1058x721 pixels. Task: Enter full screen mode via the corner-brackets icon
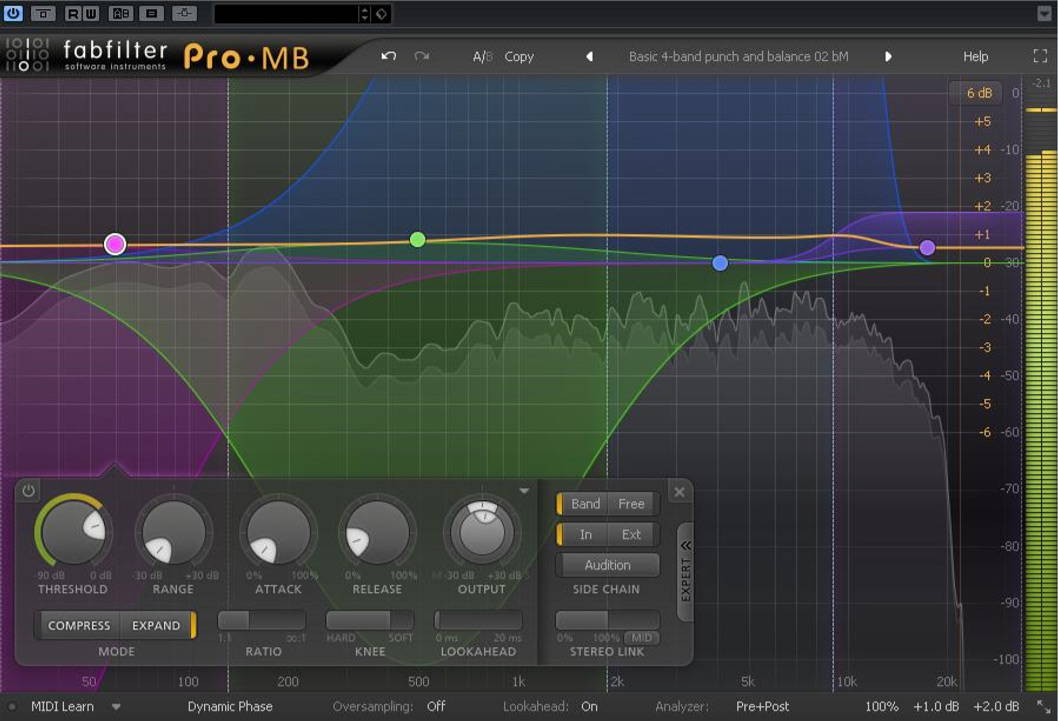click(1040, 57)
